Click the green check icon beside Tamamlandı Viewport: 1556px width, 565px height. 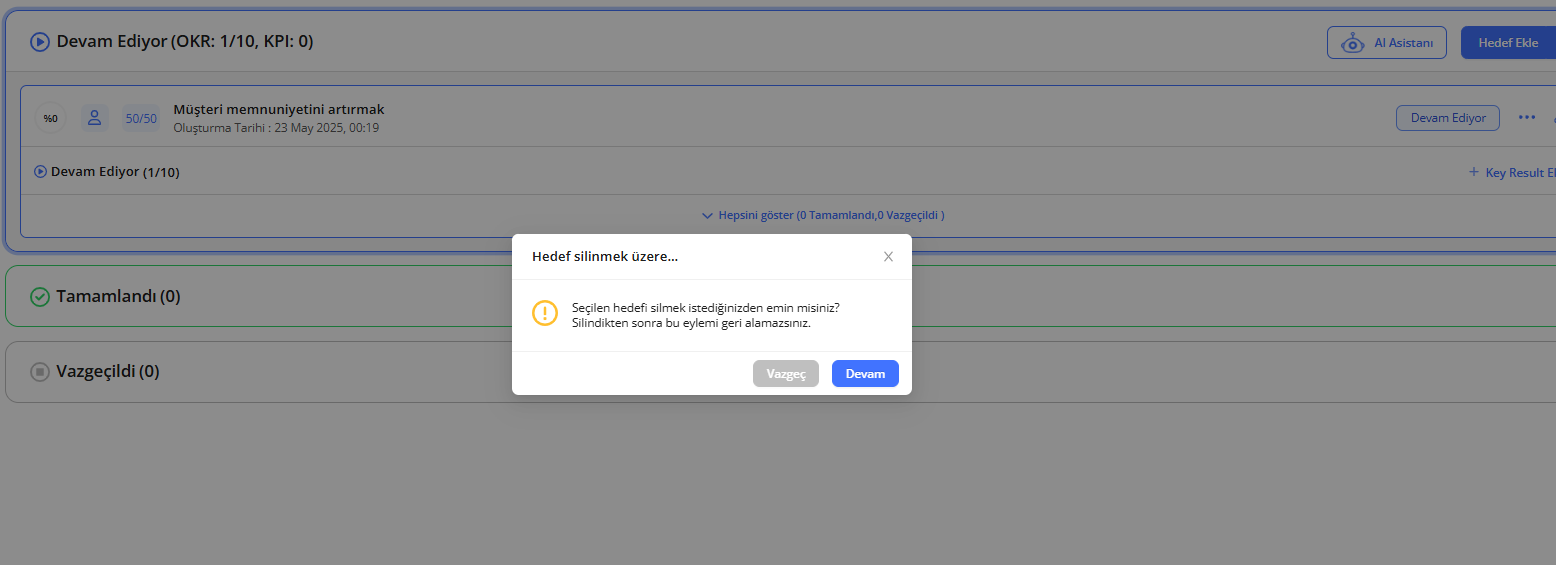click(x=40, y=297)
